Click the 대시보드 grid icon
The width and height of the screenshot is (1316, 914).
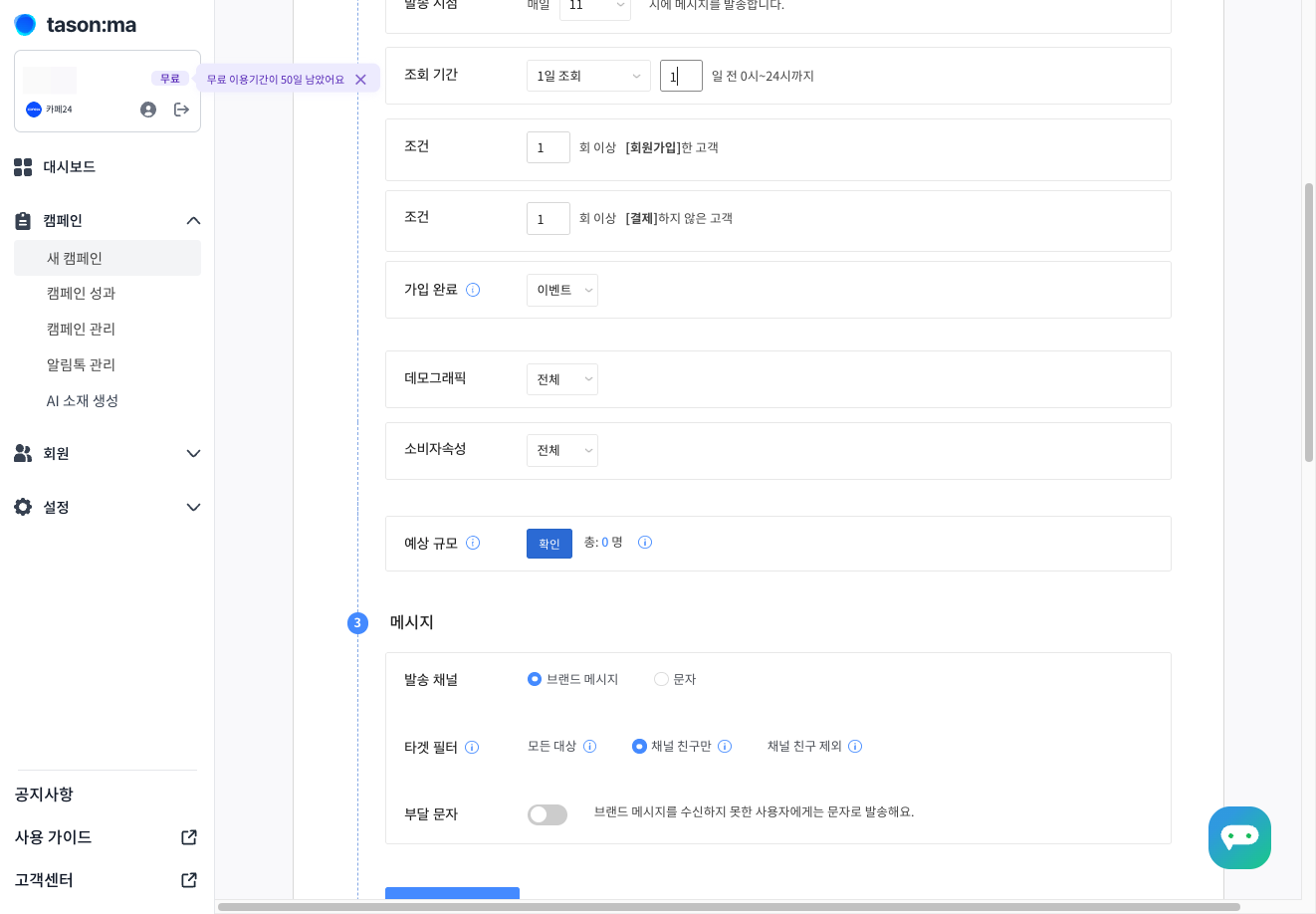pyautogui.click(x=23, y=167)
